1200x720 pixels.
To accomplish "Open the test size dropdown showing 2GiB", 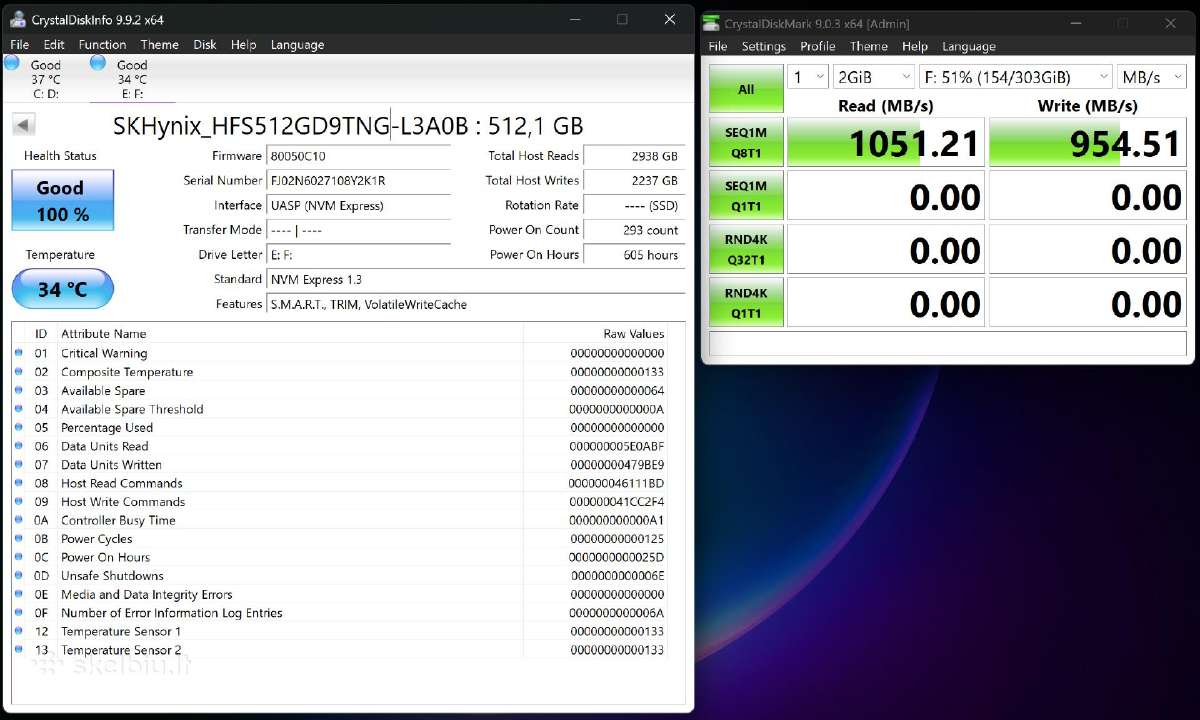I will (874, 77).
